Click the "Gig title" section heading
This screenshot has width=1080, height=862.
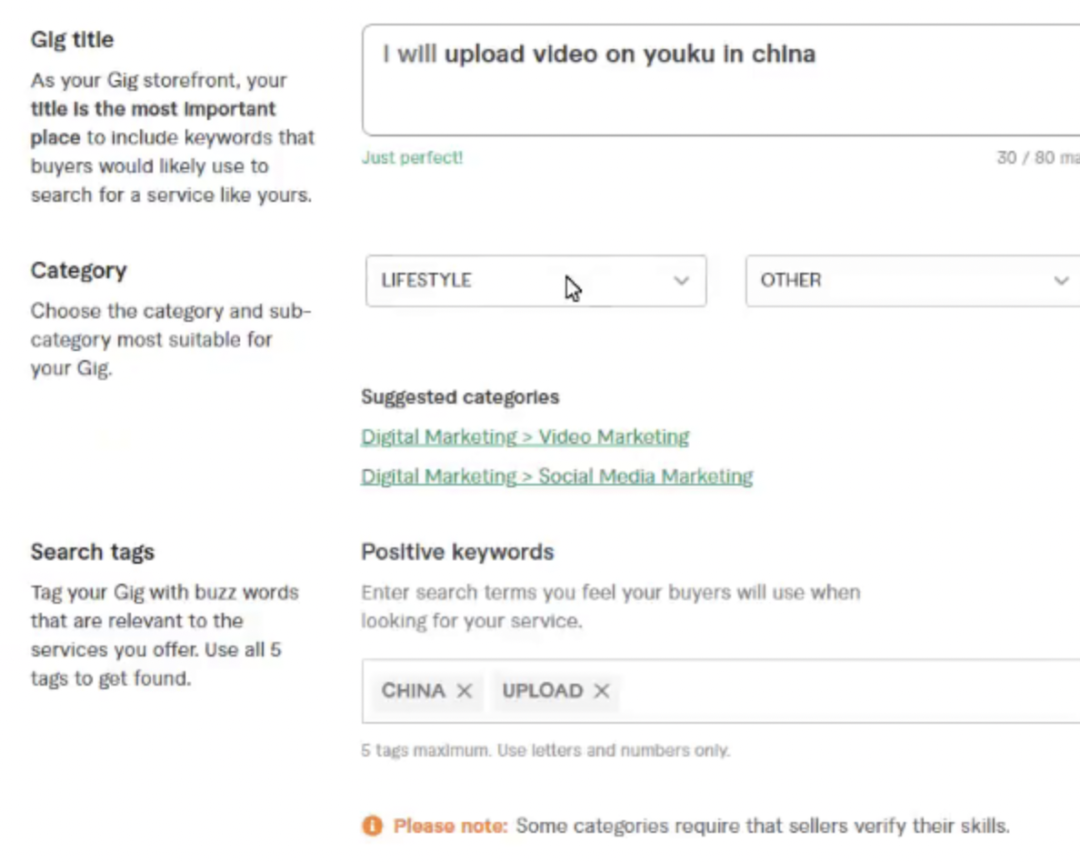coord(72,40)
